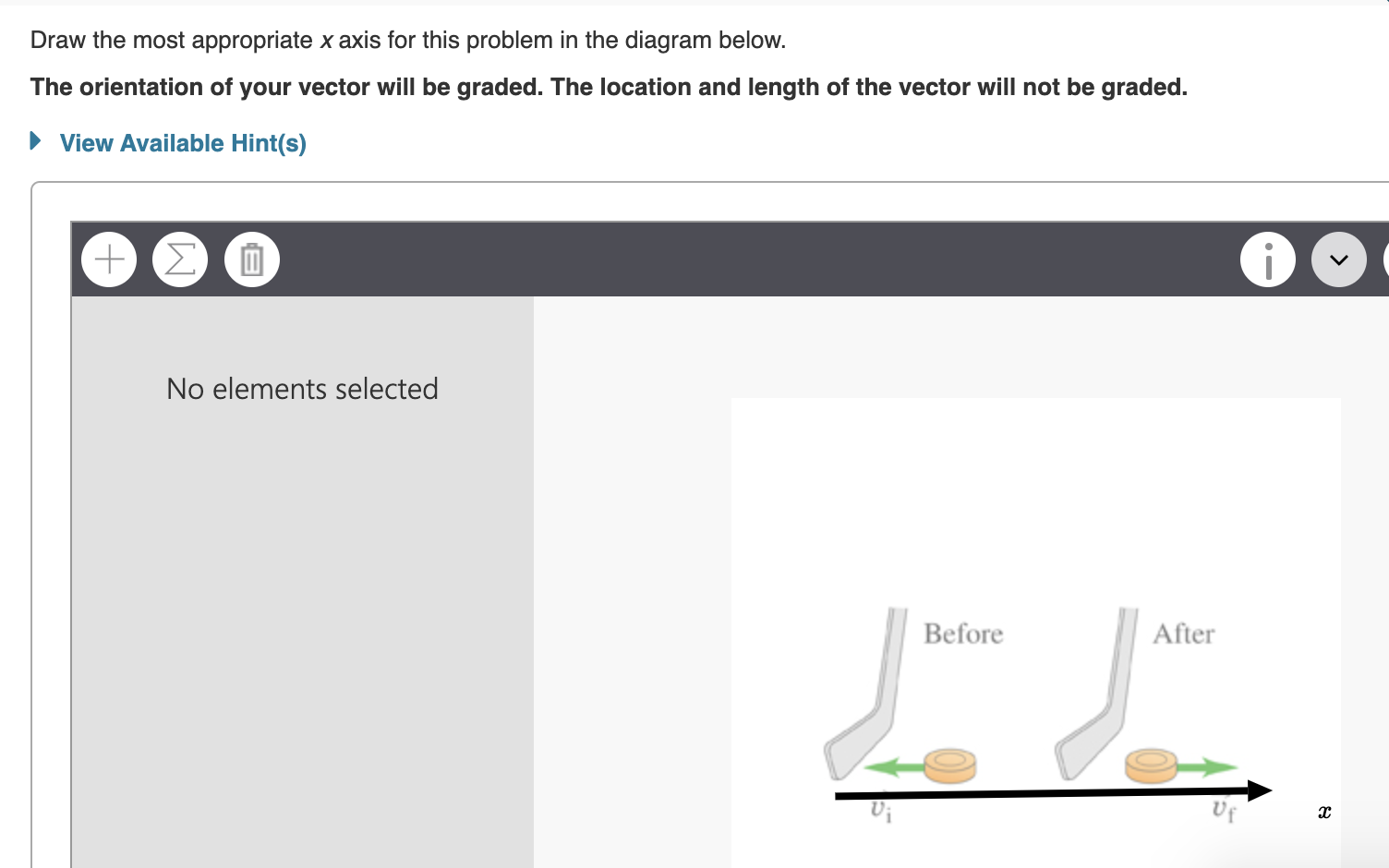Click the vf label below the axis
Image resolution: width=1389 pixels, height=868 pixels.
pyautogui.click(x=1226, y=810)
